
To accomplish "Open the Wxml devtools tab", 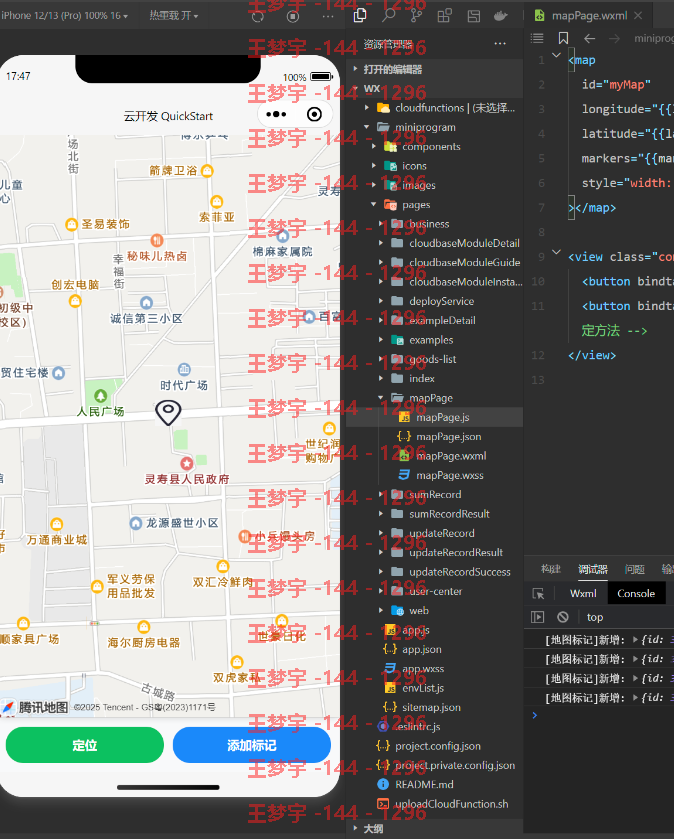I will click(x=583, y=593).
